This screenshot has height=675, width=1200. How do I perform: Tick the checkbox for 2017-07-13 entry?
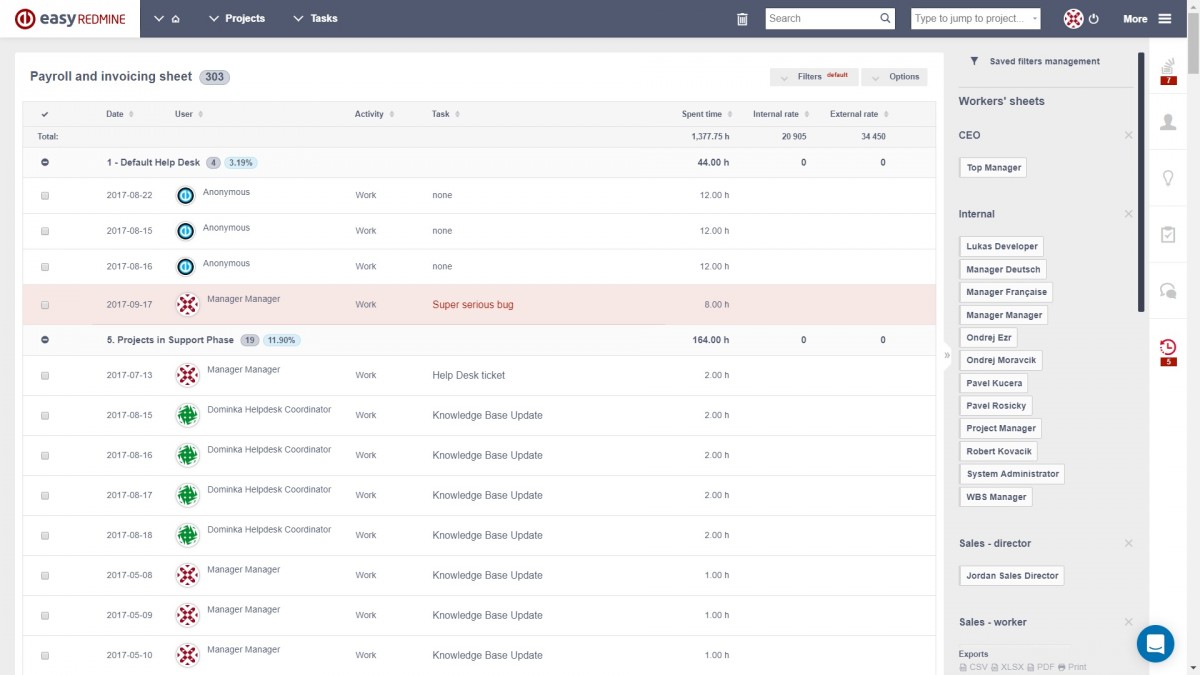[x=45, y=376]
